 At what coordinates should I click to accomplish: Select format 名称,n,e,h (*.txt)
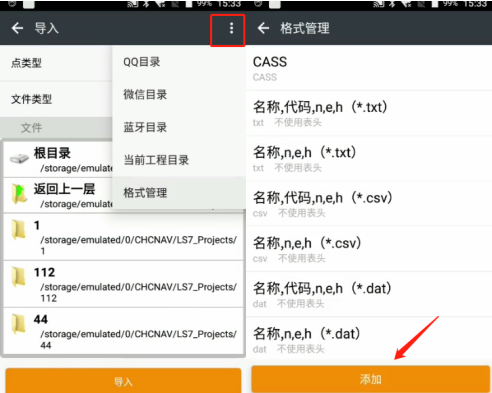click(x=369, y=159)
